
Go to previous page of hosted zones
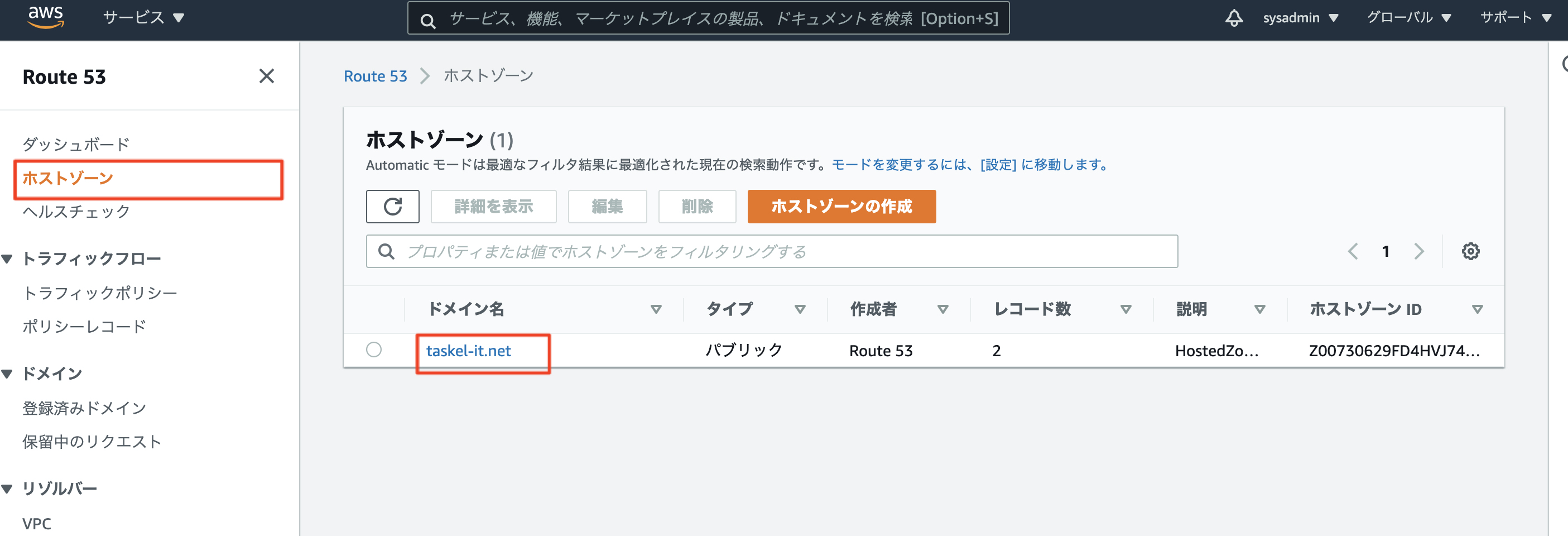1353,251
